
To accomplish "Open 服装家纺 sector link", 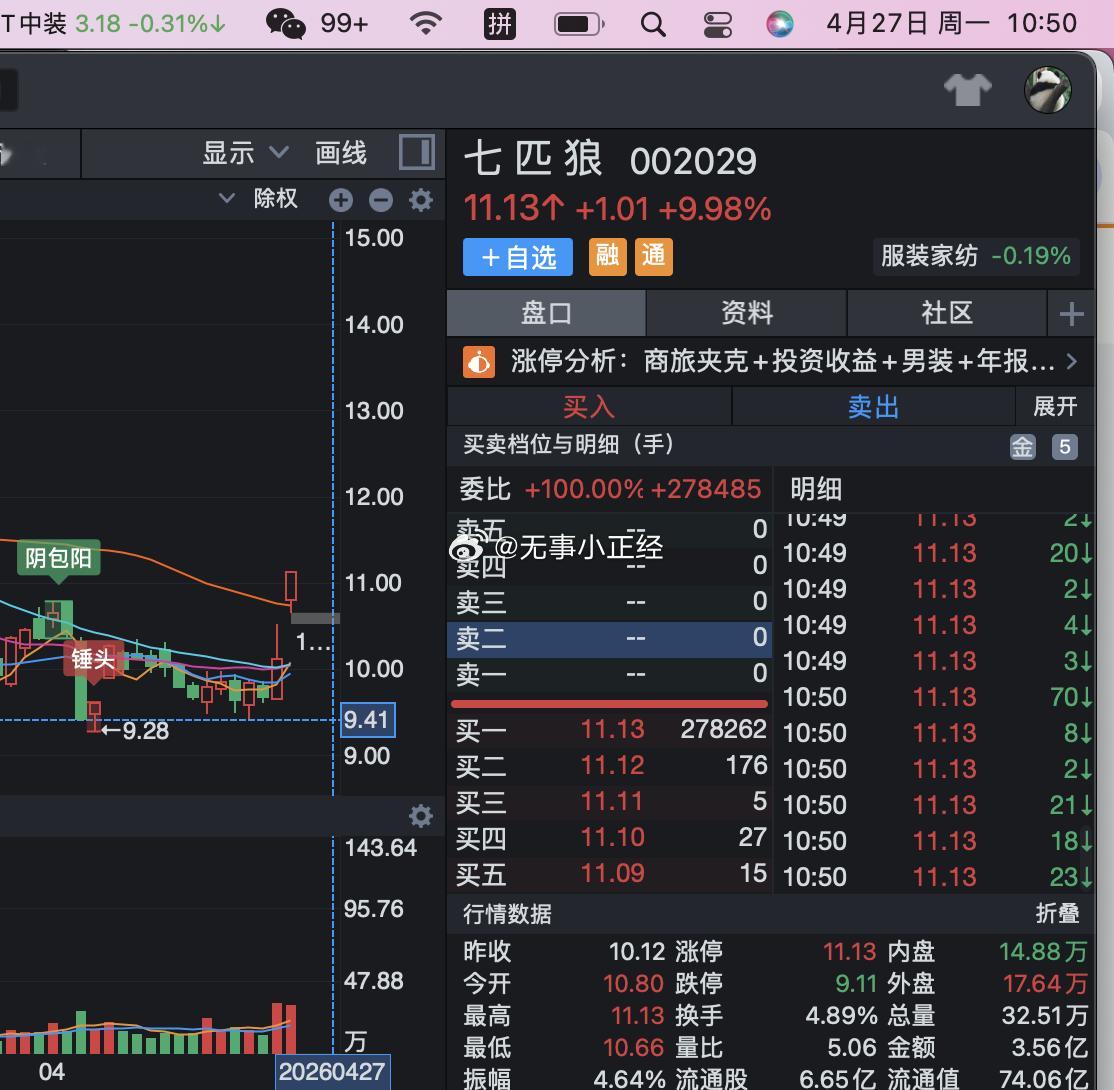I will (x=975, y=256).
